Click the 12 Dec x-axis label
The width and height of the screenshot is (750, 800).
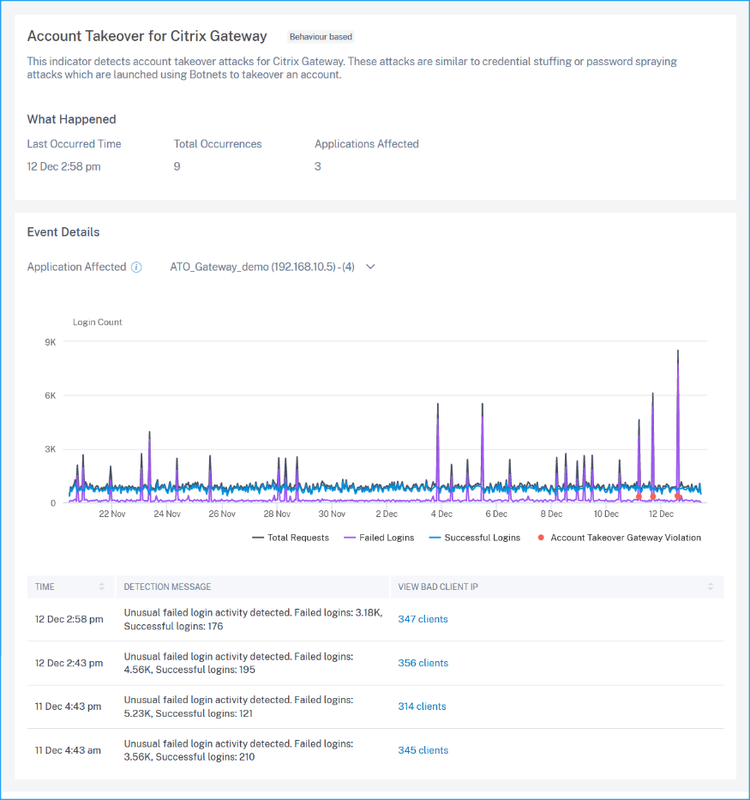click(661, 514)
